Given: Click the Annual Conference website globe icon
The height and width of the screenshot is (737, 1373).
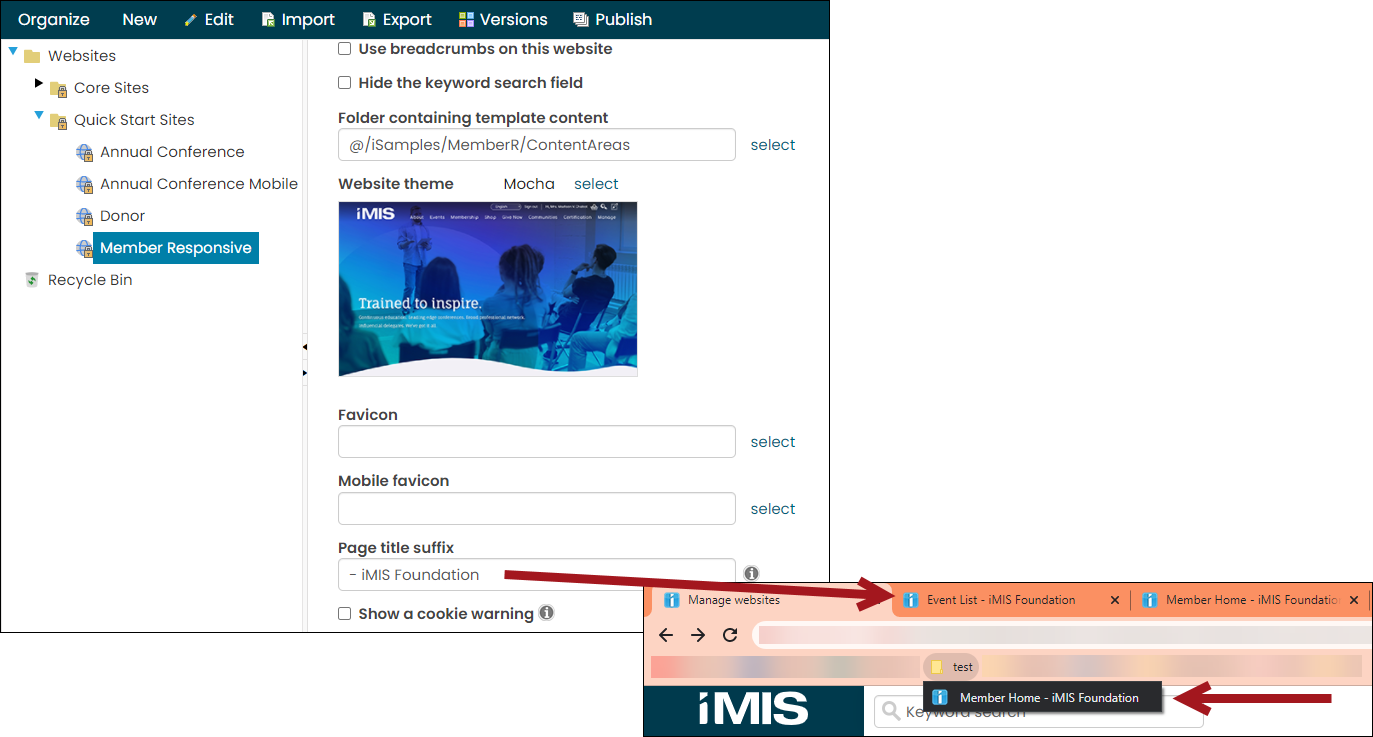Looking at the screenshot, I should point(85,152).
